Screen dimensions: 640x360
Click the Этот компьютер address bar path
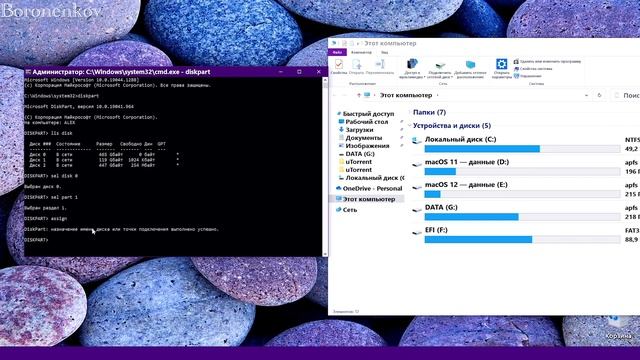[x=406, y=95]
